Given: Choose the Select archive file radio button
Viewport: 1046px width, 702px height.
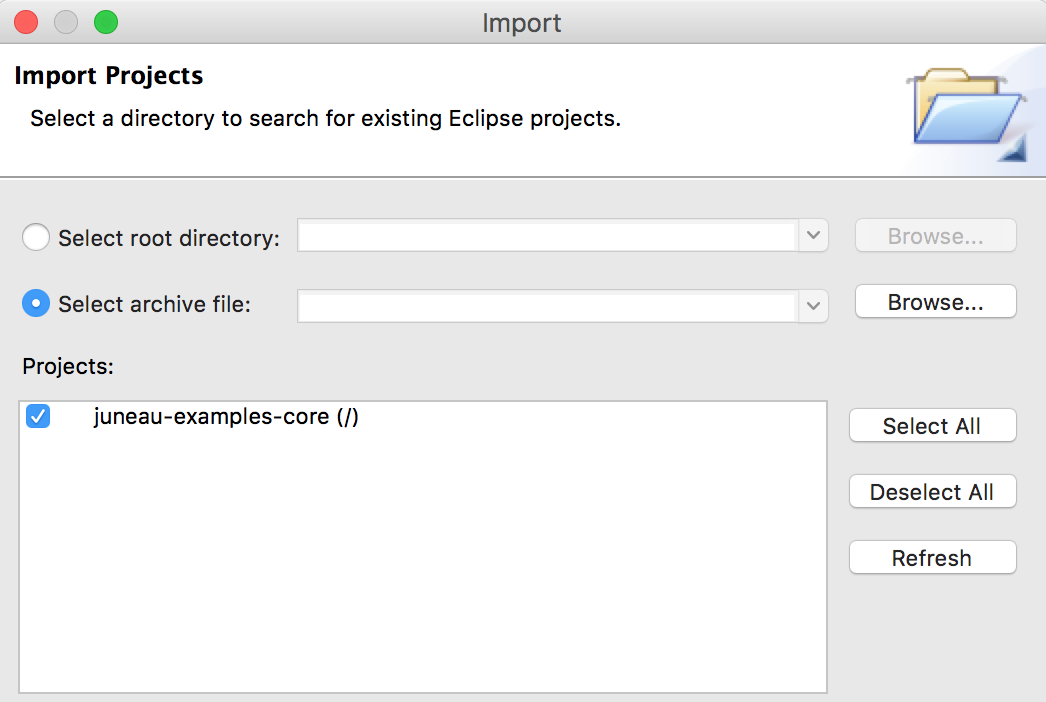Looking at the screenshot, I should point(36,304).
